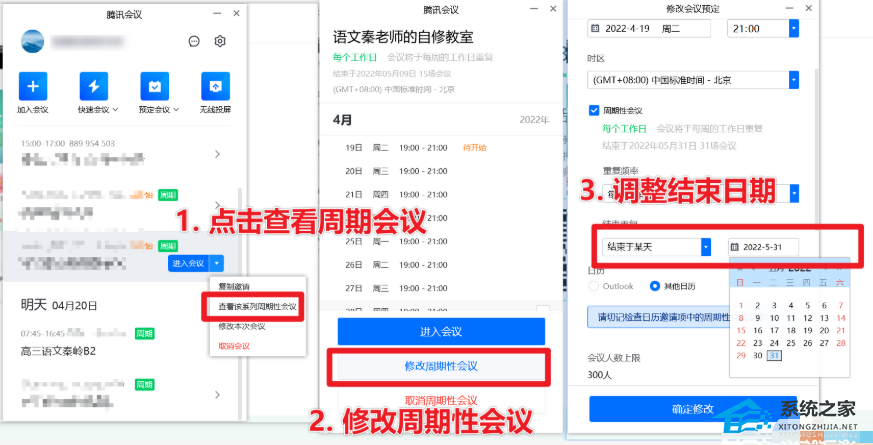The height and width of the screenshot is (445, 873).
Task: Open the Schedule Meeting (预定会议) calendar icon
Action: 154,86
